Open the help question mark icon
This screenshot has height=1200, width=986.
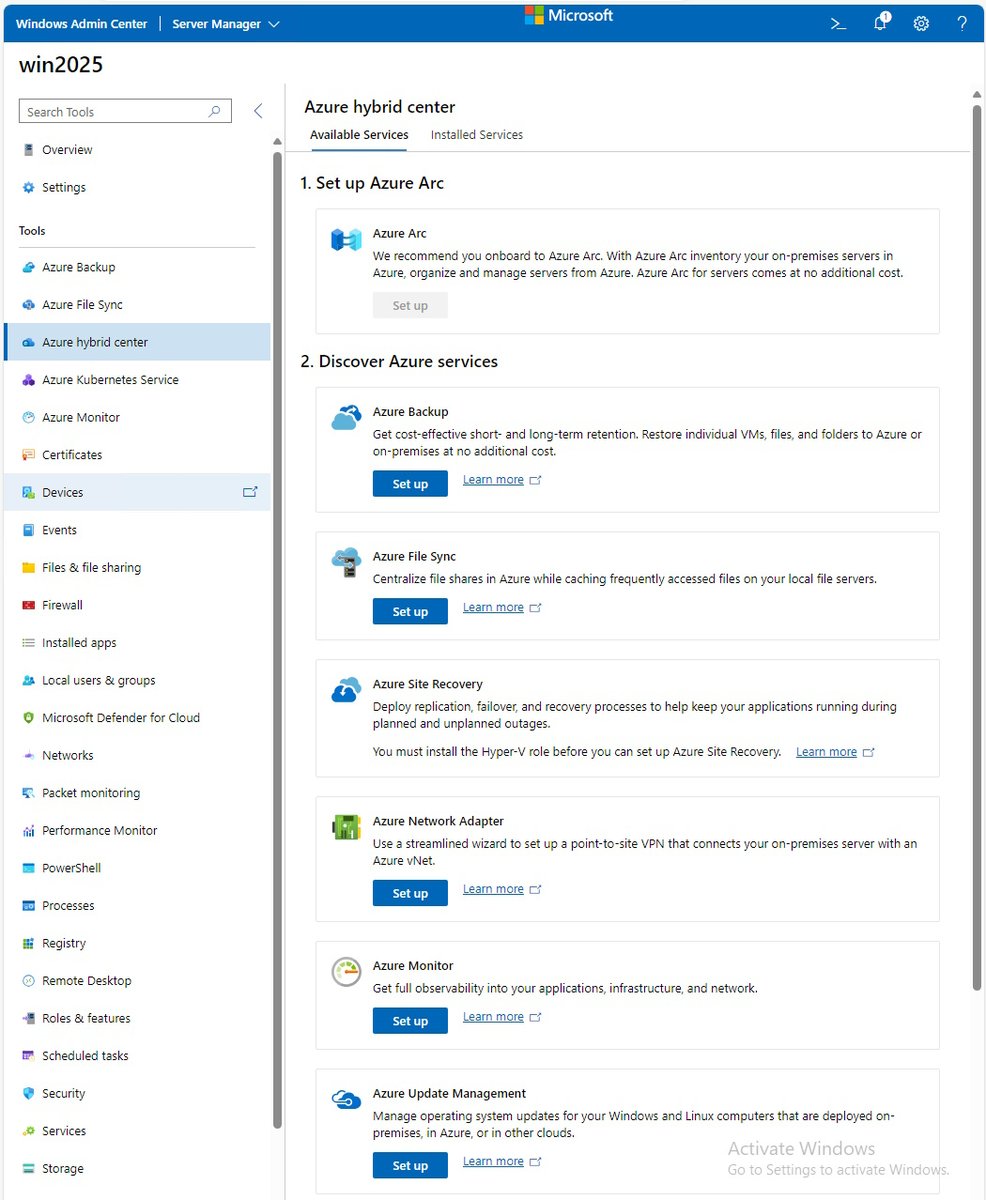tap(962, 23)
